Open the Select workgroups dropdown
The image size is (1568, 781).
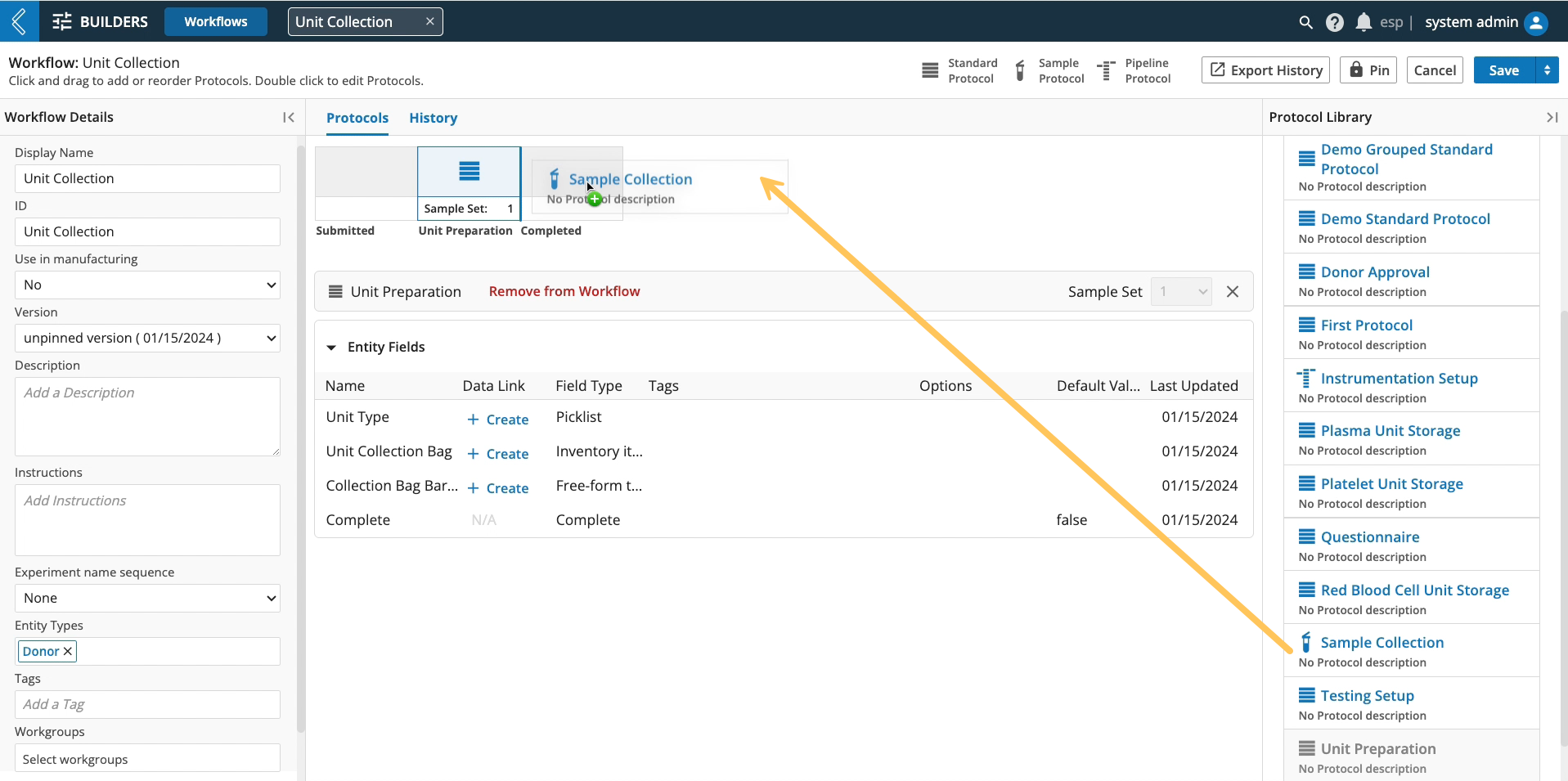147,759
